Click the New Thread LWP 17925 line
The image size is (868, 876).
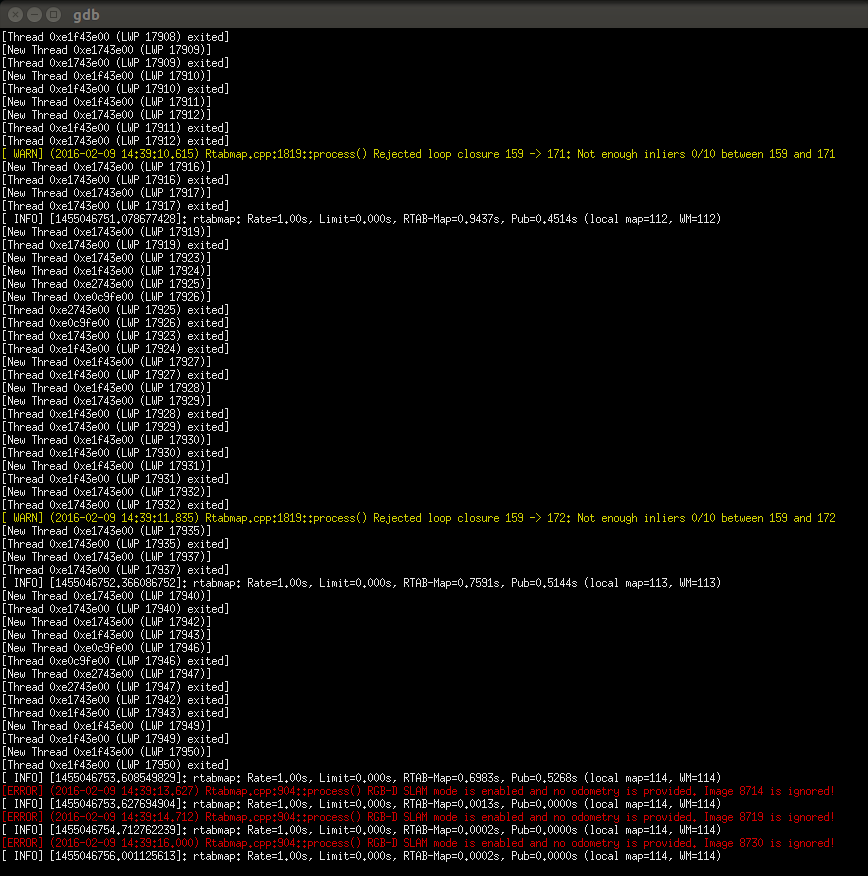click(x=106, y=284)
